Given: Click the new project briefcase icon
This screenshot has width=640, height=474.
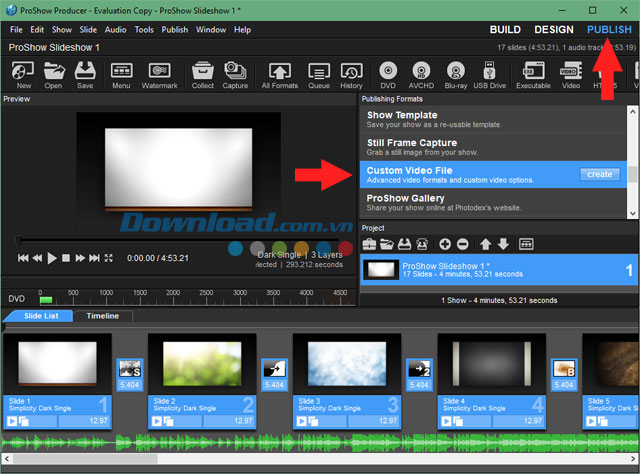Looking at the screenshot, I should 369,244.
